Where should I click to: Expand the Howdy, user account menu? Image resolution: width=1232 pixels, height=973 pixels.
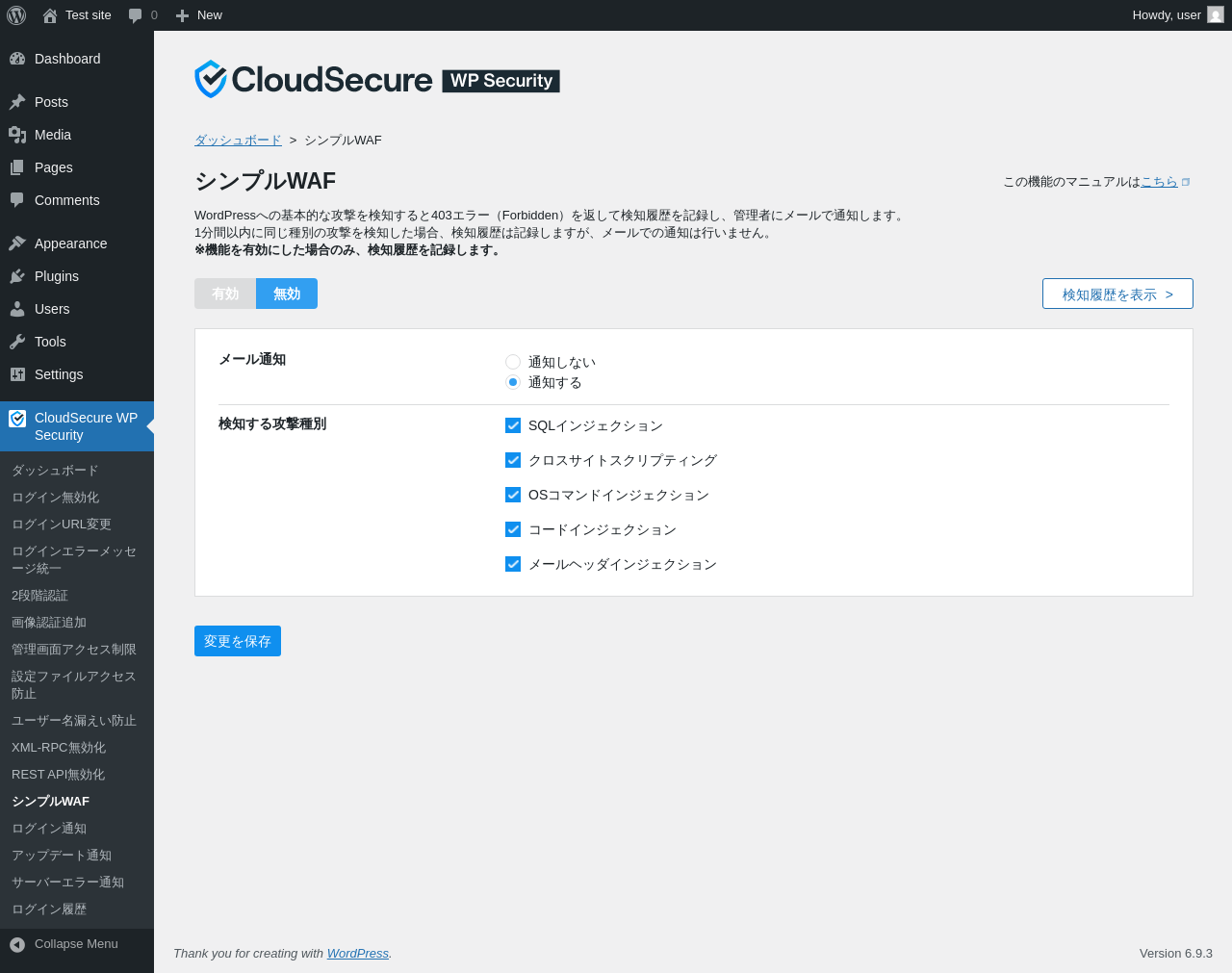(x=1167, y=15)
